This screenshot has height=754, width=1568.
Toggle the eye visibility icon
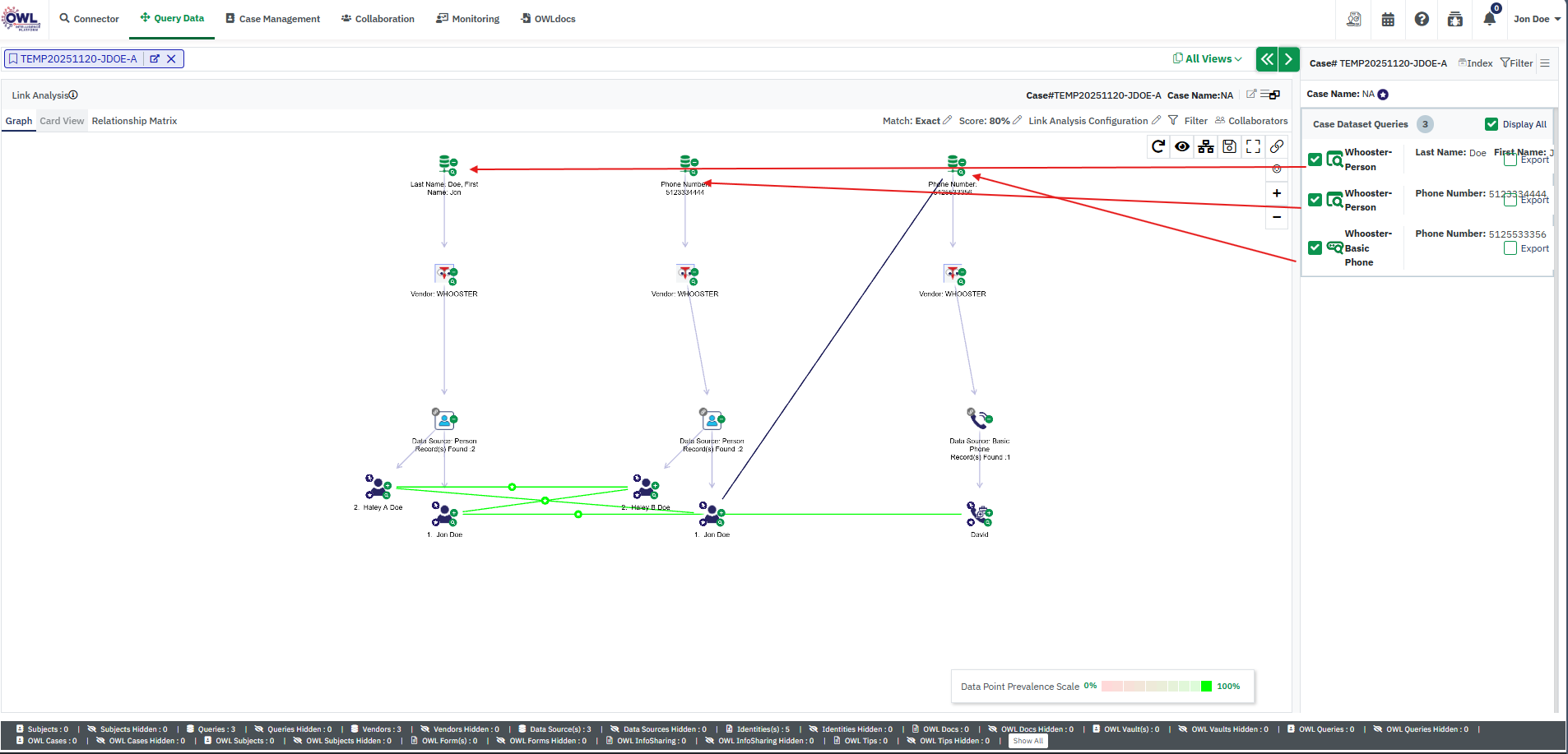point(1182,146)
